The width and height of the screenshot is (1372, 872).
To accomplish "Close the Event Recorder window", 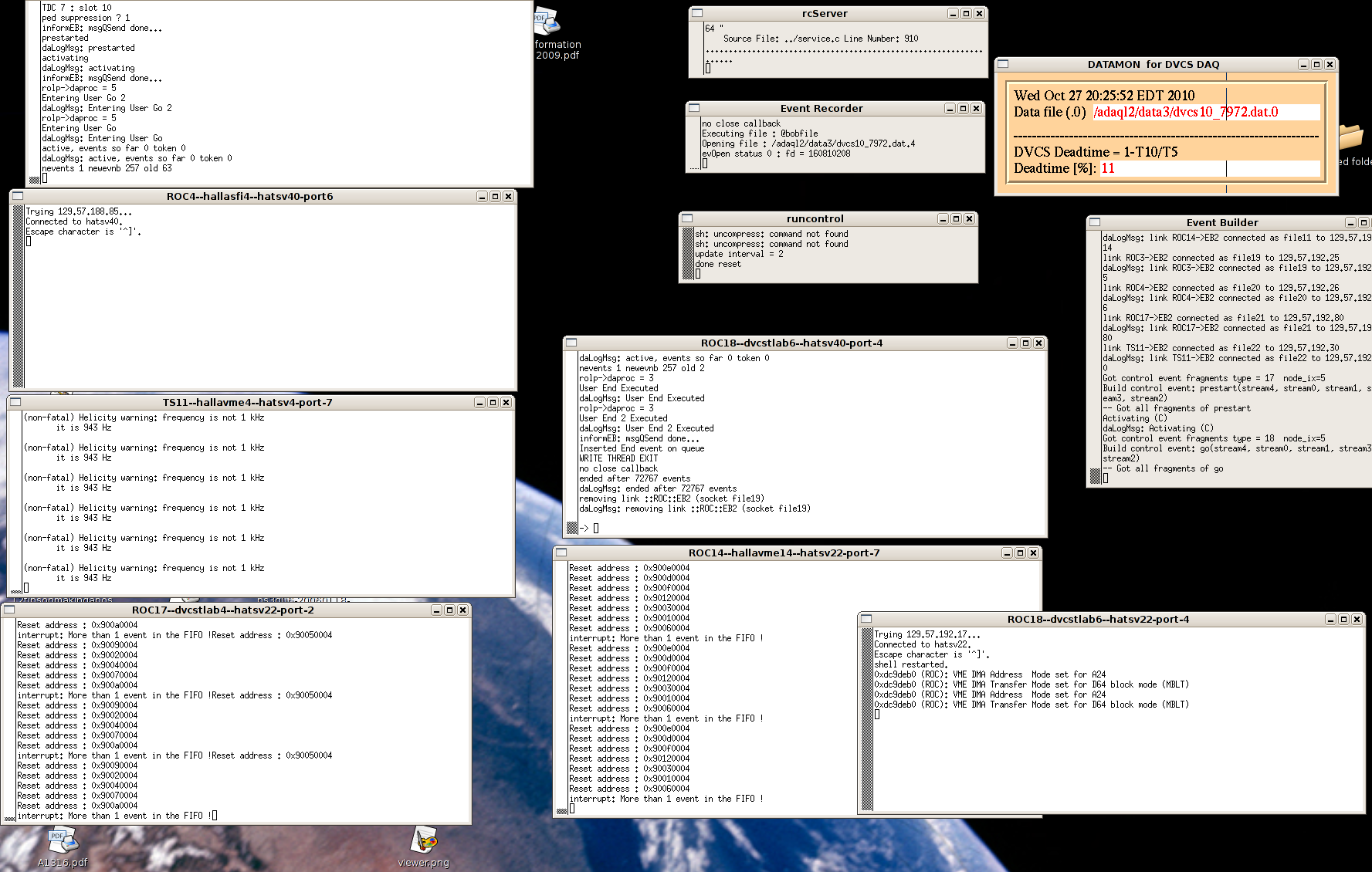I will (x=976, y=109).
